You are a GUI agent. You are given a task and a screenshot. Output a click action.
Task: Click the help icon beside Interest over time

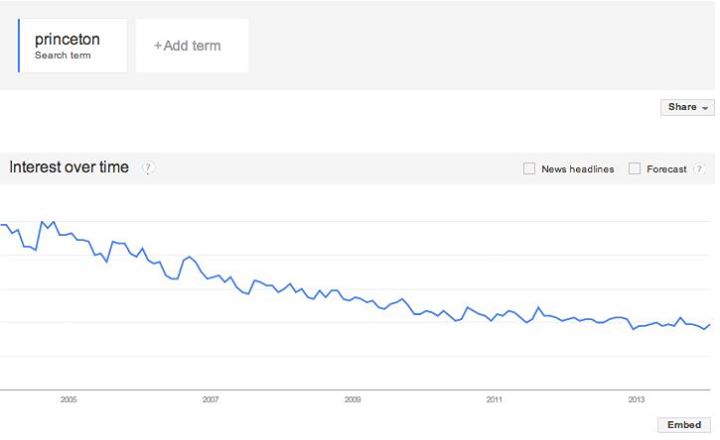pos(148,168)
